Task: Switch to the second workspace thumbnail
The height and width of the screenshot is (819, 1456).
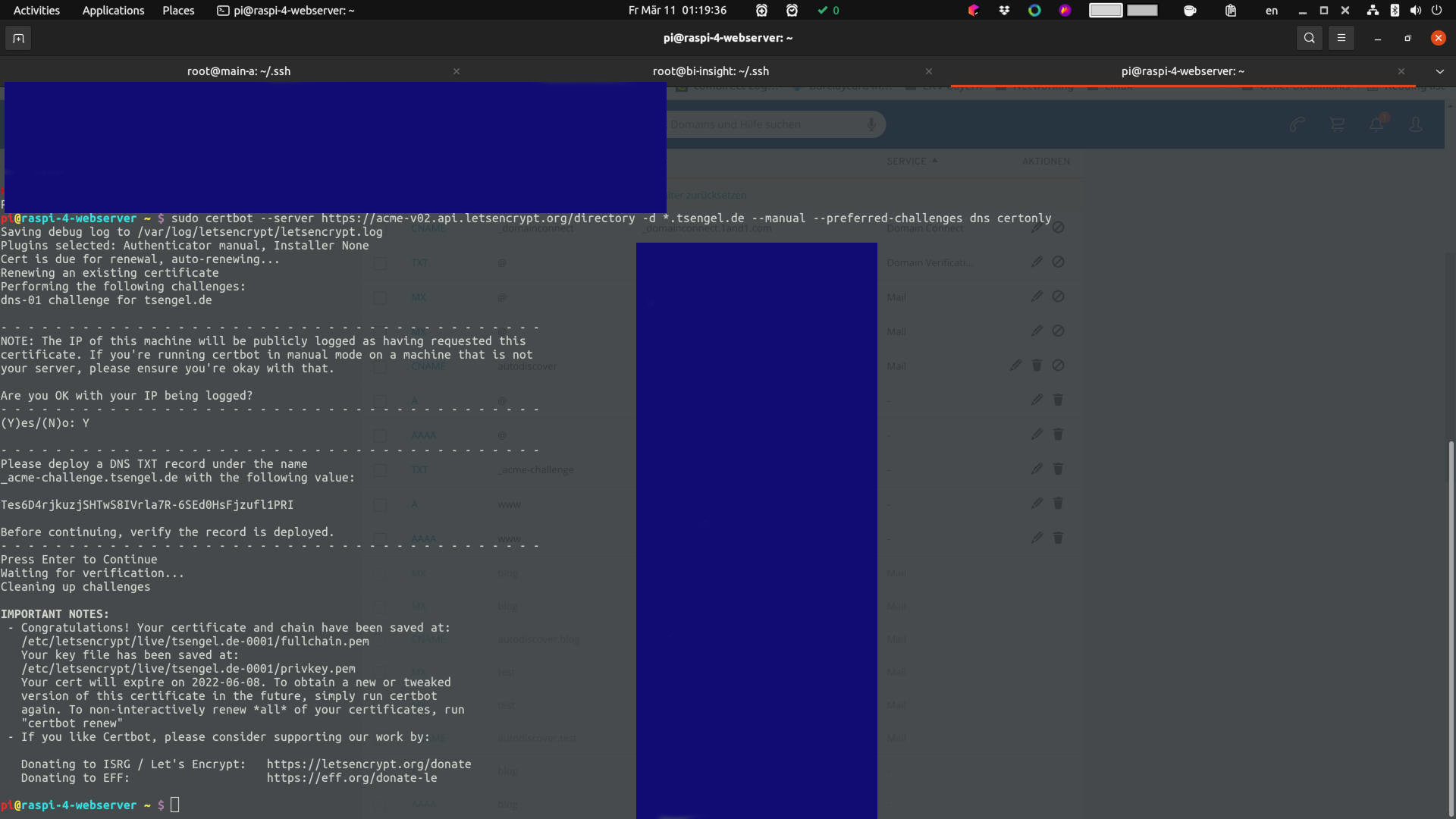Action: (x=1142, y=10)
